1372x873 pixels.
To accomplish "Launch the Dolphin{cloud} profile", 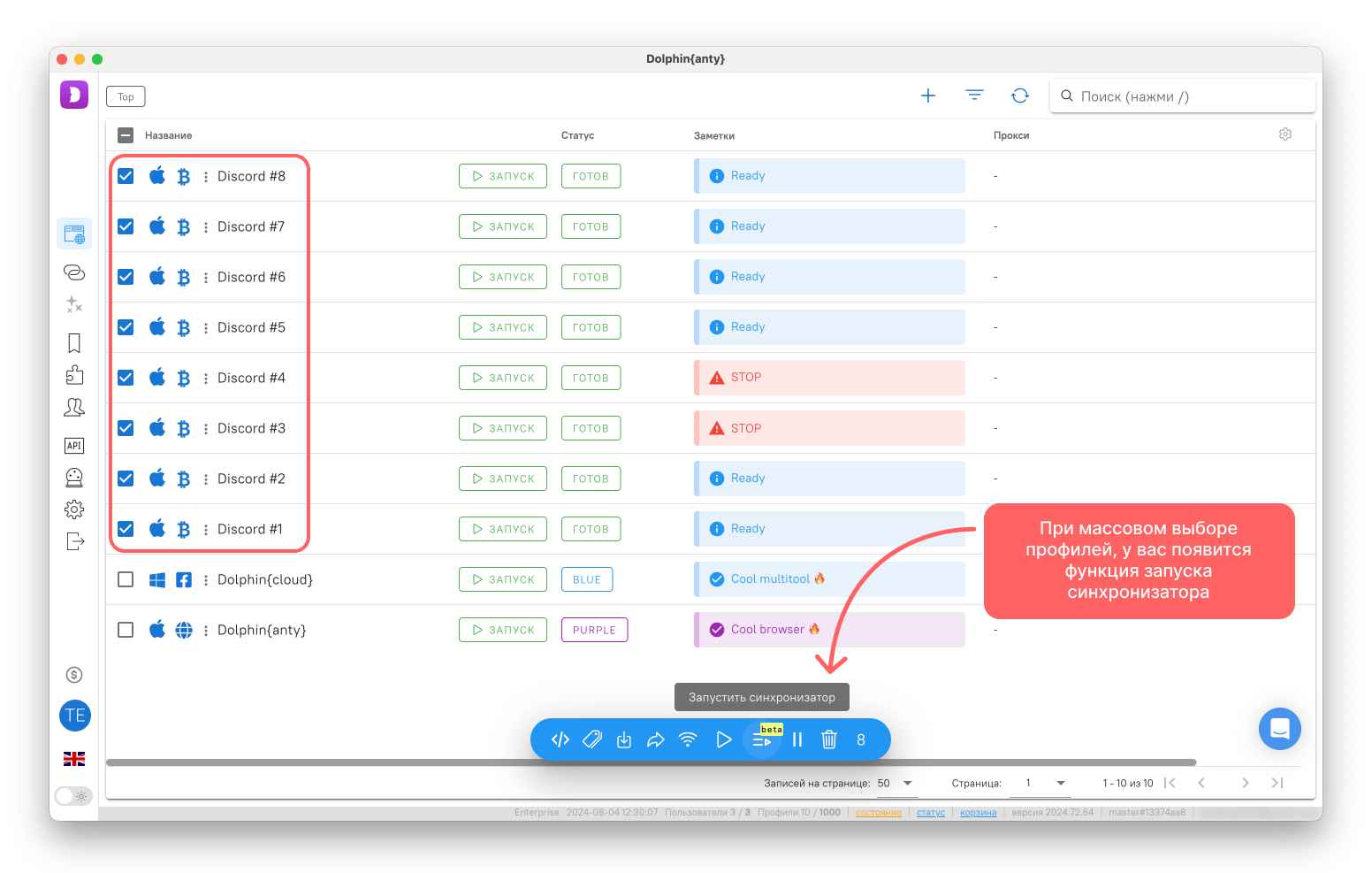I will point(503,579).
